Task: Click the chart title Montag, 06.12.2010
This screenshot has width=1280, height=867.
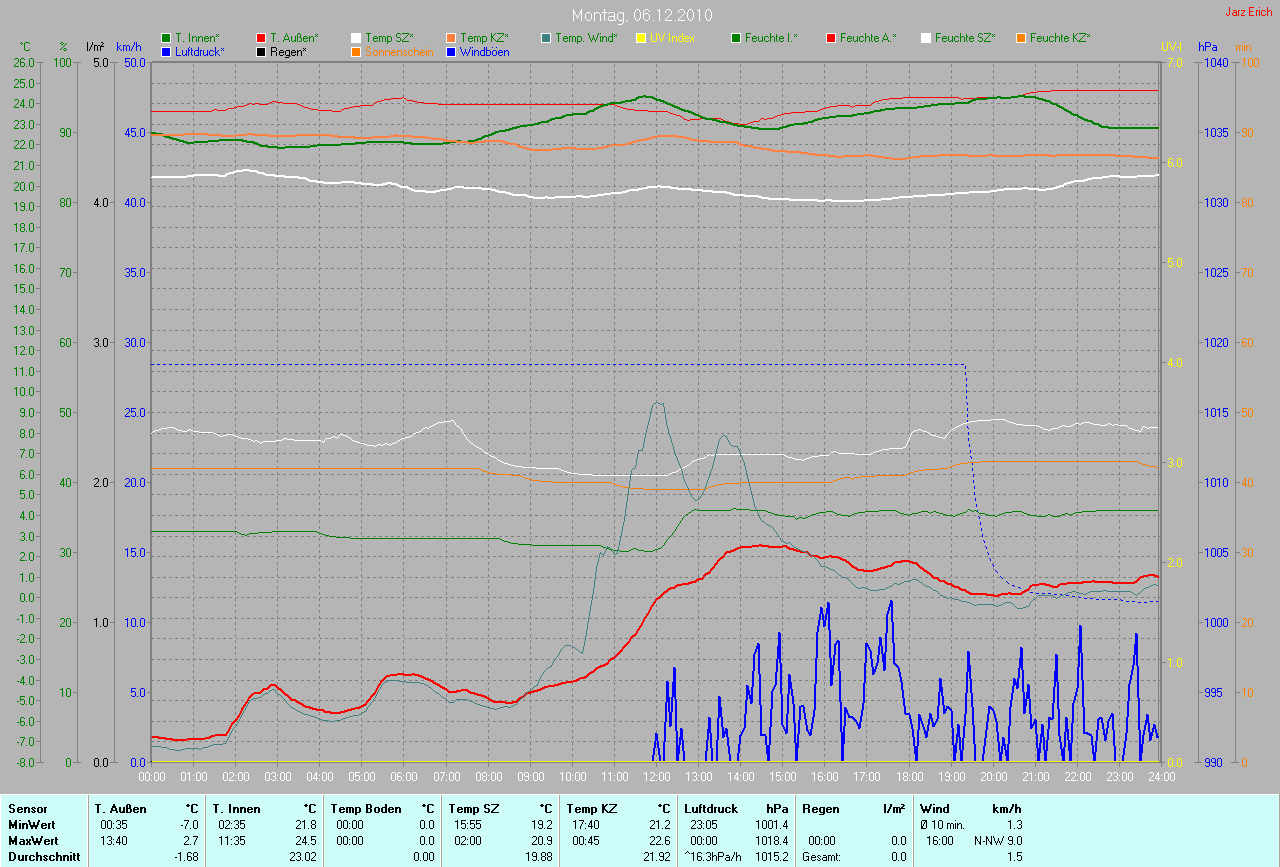Action: click(640, 15)
